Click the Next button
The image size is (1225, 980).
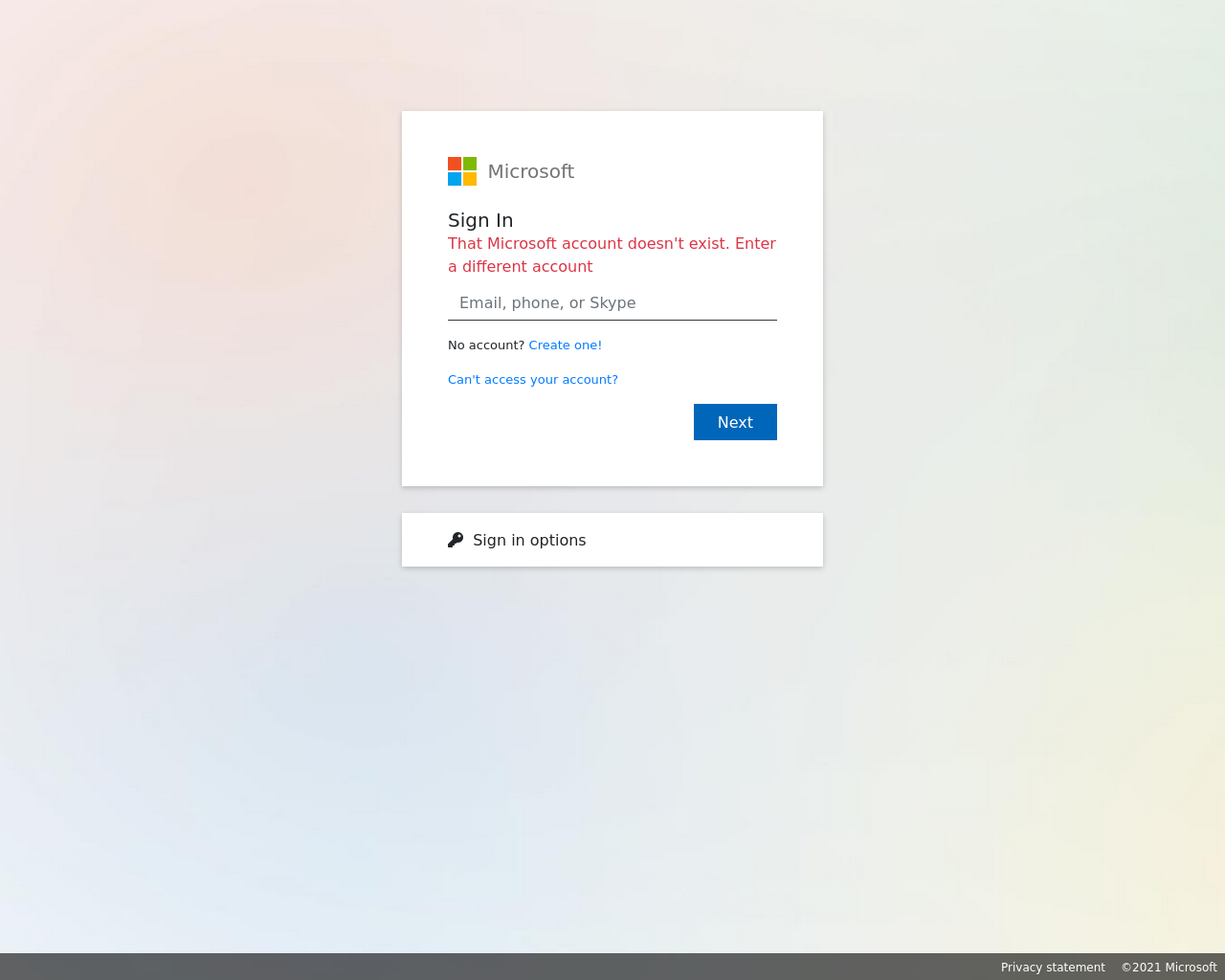[735, 422]
